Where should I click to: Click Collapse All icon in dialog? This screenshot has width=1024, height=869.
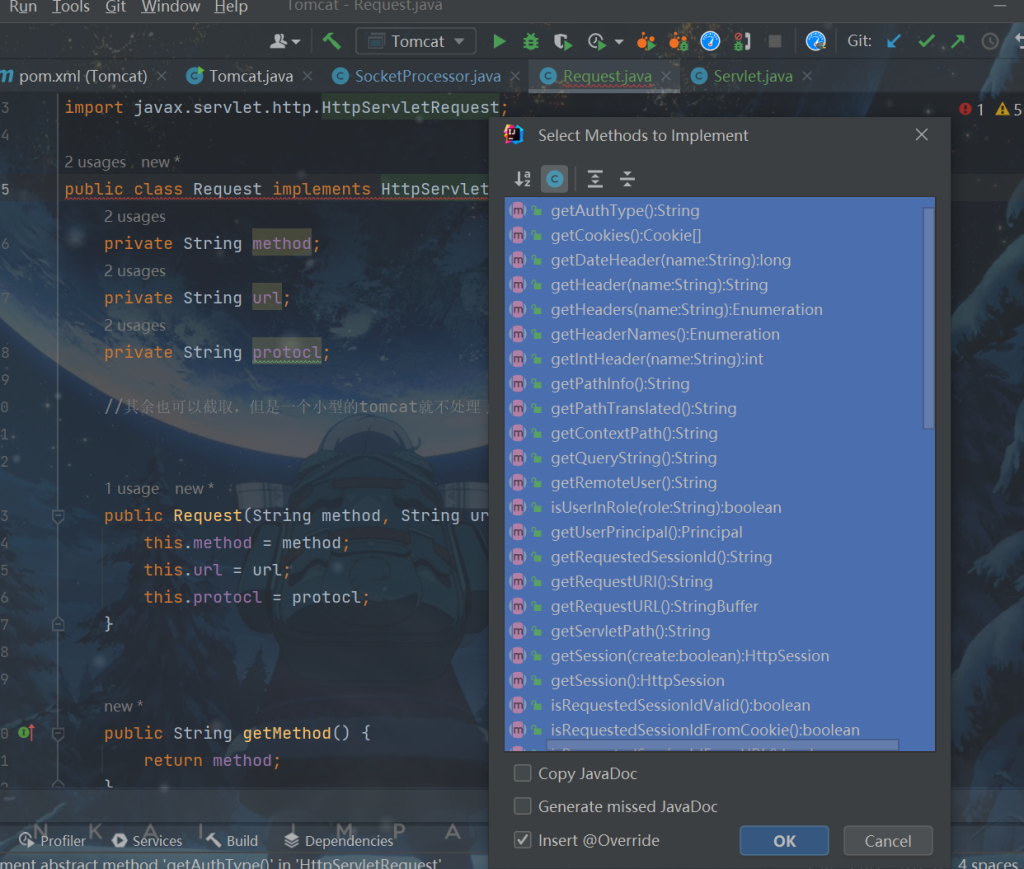(x=627, y=179)
